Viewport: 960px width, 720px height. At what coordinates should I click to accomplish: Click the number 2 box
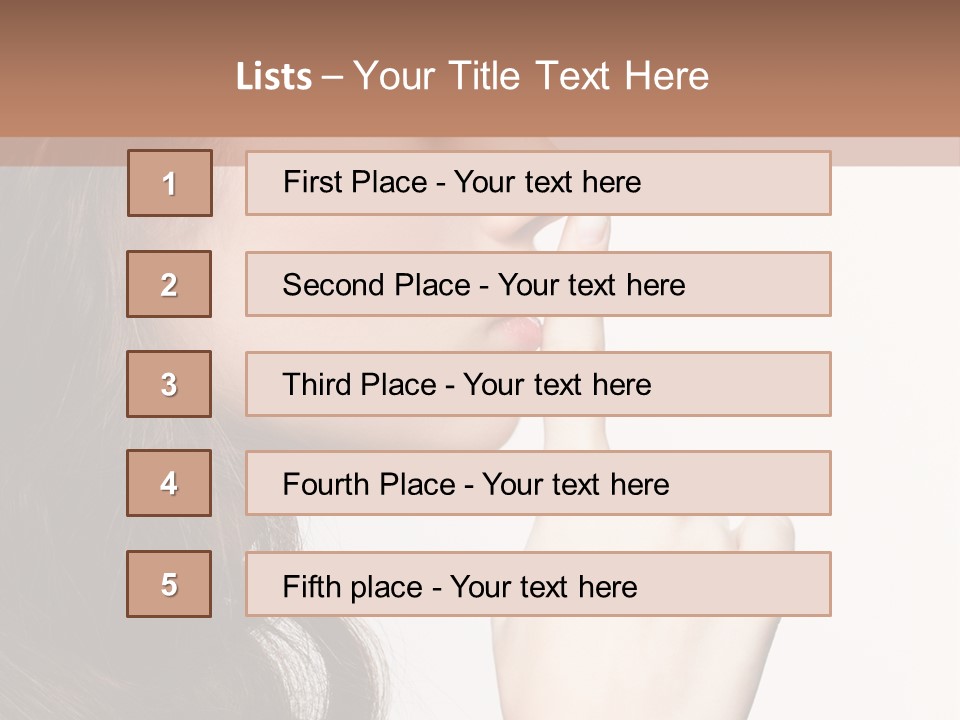pyautogui.click(x=169, y=284)
